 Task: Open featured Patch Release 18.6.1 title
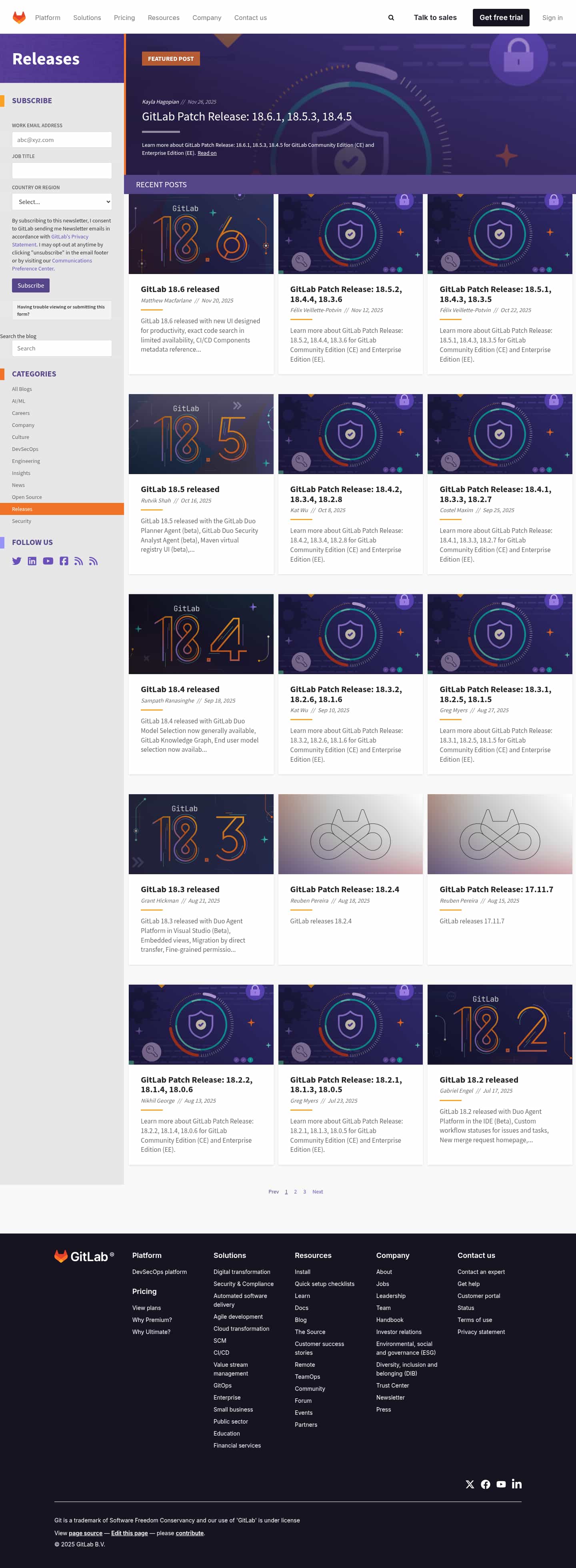pos(247,116)
